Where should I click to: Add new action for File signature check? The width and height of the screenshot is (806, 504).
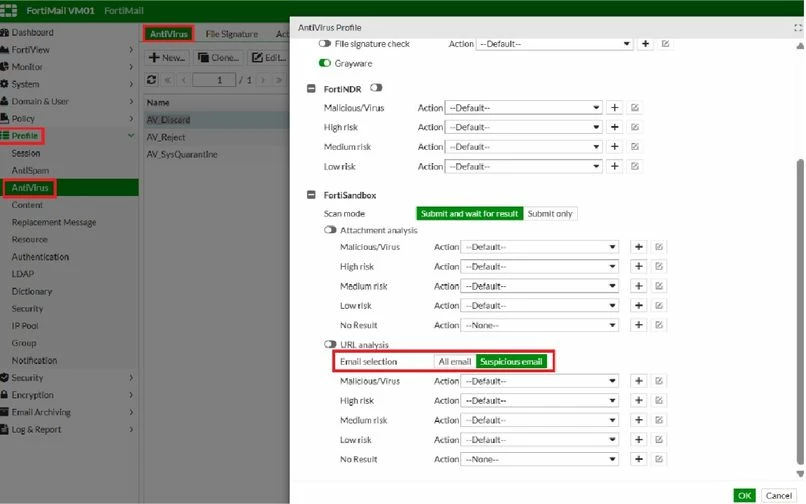645,44
